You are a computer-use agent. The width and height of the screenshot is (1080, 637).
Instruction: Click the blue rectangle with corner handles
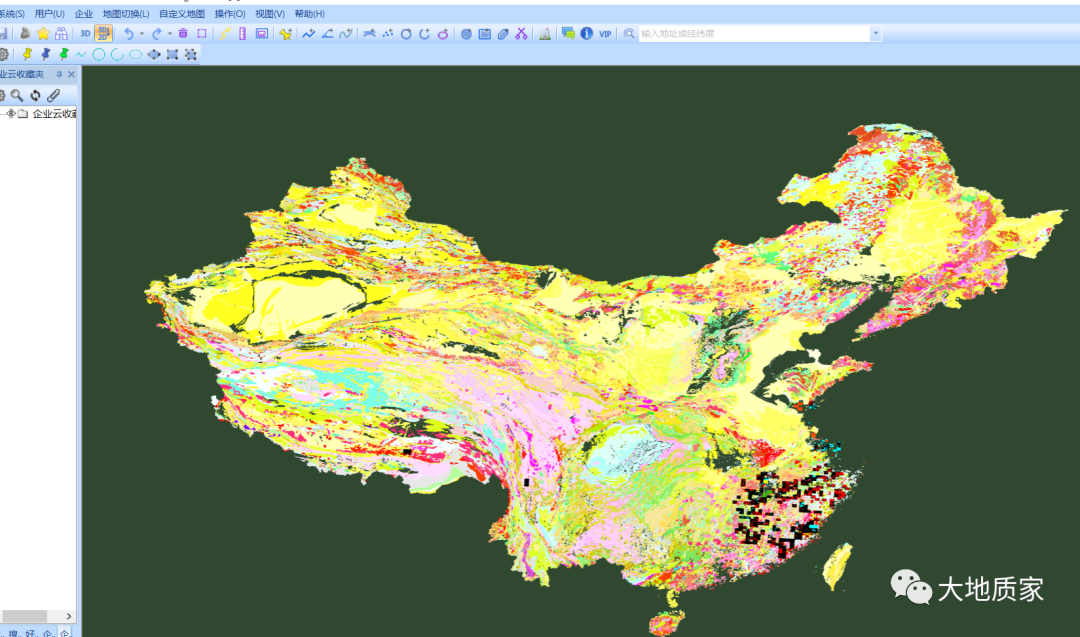(x=172, y=54)
